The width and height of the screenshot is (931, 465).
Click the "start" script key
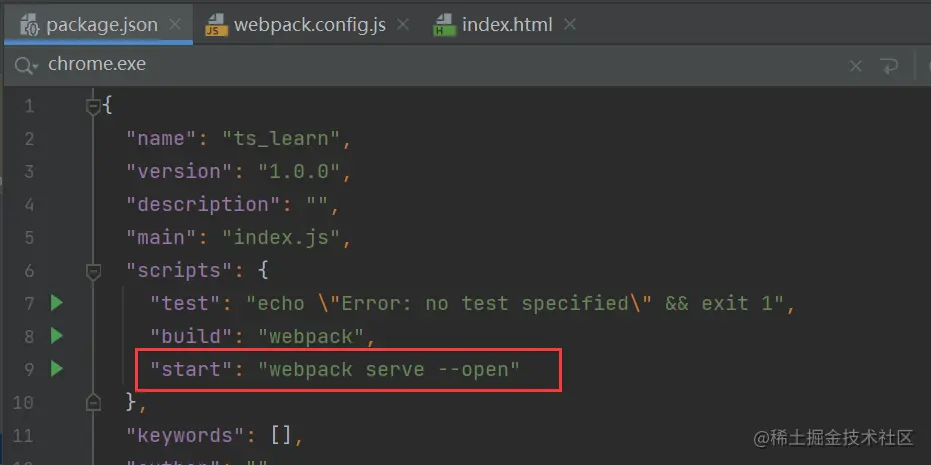pos(191,369)
